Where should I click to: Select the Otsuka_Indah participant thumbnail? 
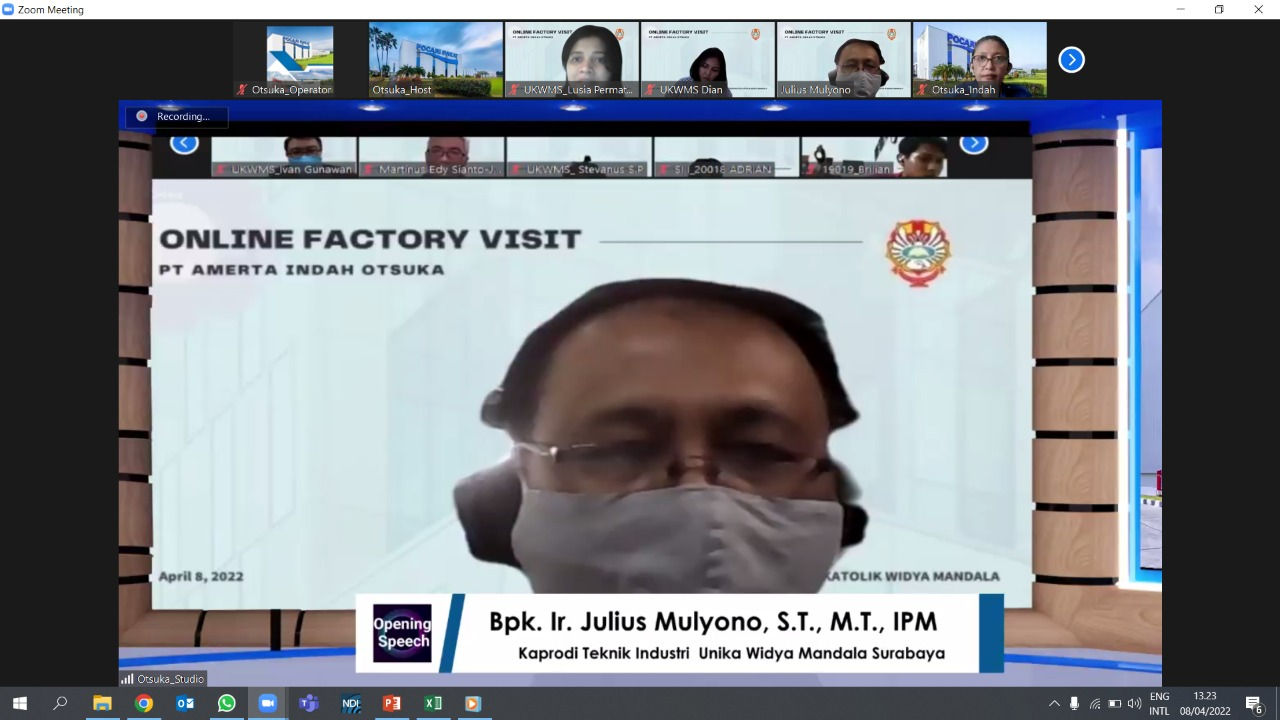click(x=980, y=60)
